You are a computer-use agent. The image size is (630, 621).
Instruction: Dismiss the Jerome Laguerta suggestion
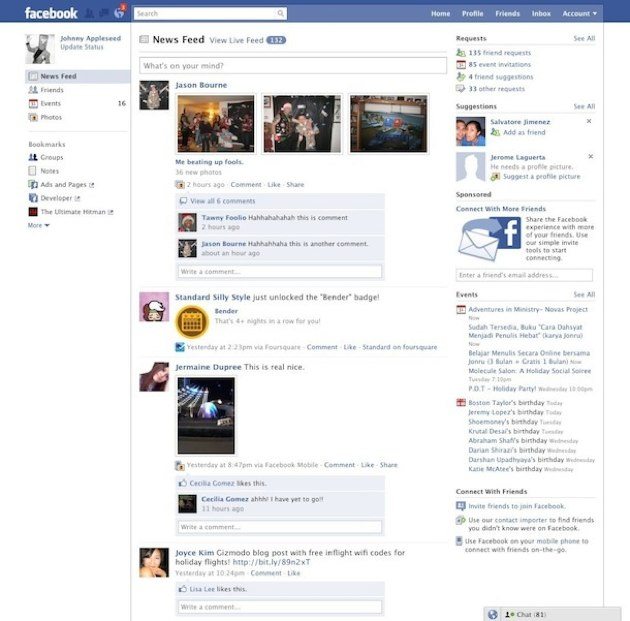589,156
